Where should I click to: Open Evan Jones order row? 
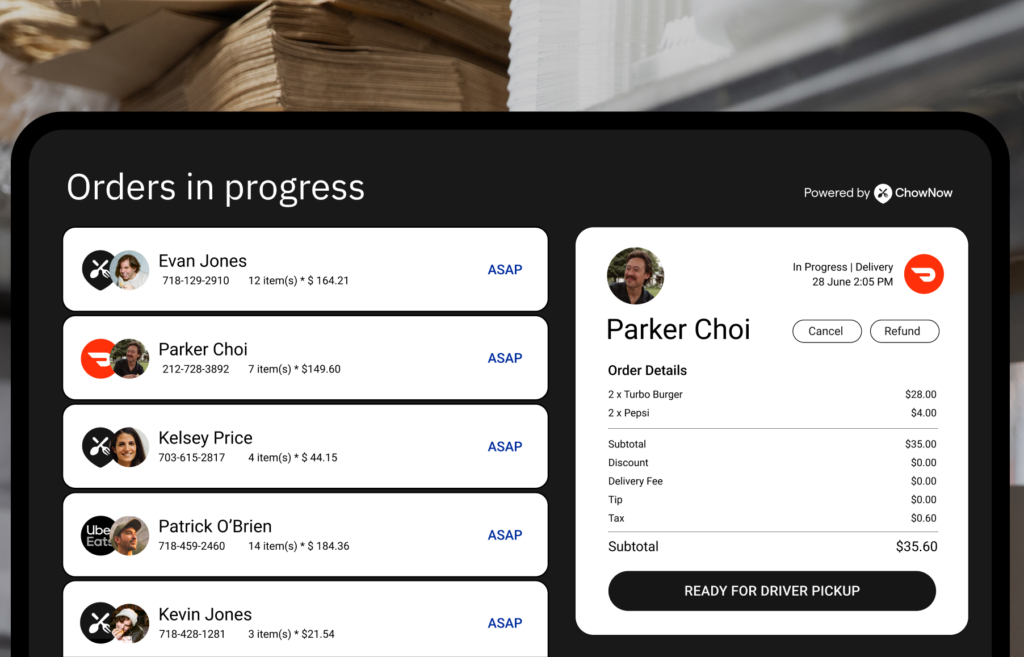(305, 269)
